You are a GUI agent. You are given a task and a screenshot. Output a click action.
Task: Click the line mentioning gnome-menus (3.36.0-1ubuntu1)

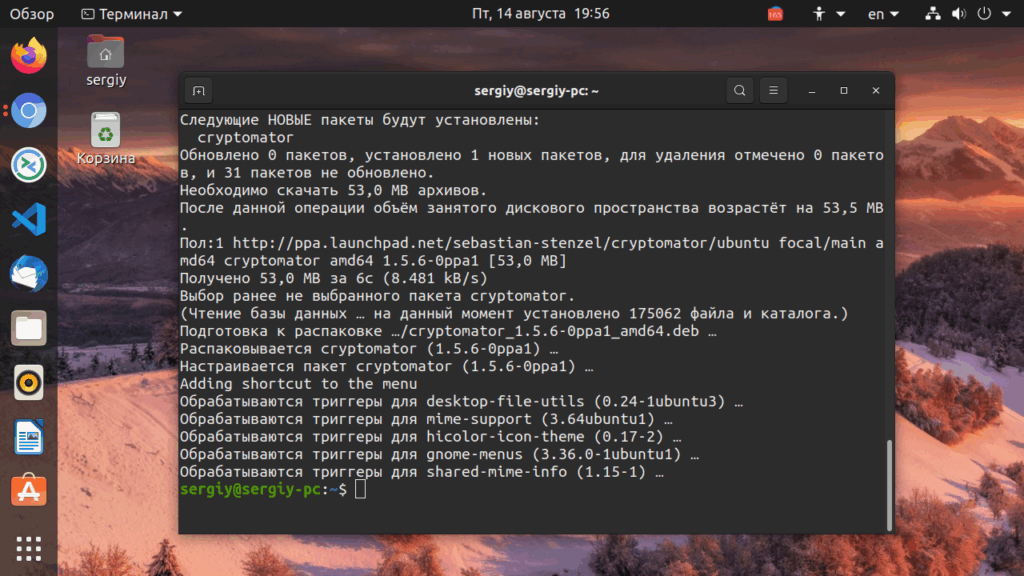point(440,455)
